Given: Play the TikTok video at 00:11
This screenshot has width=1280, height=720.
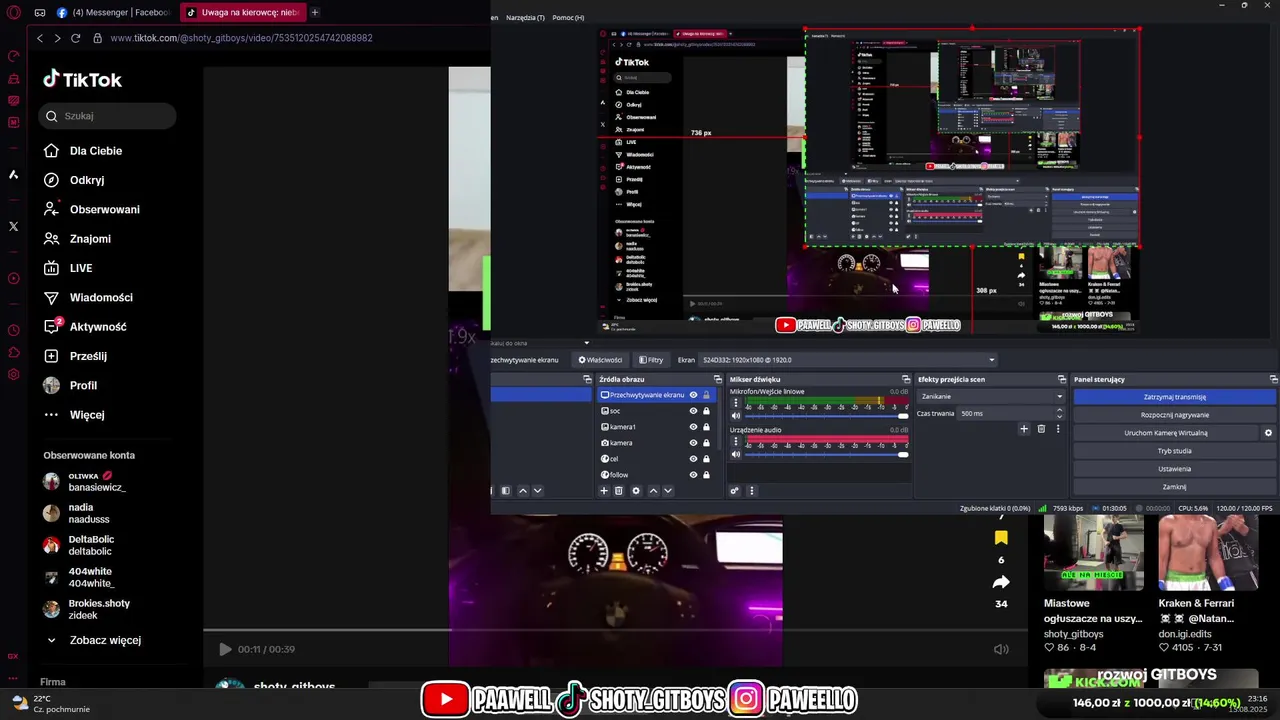Looking at the screenshot, I should pyautogui.click(x=225, y=649).
